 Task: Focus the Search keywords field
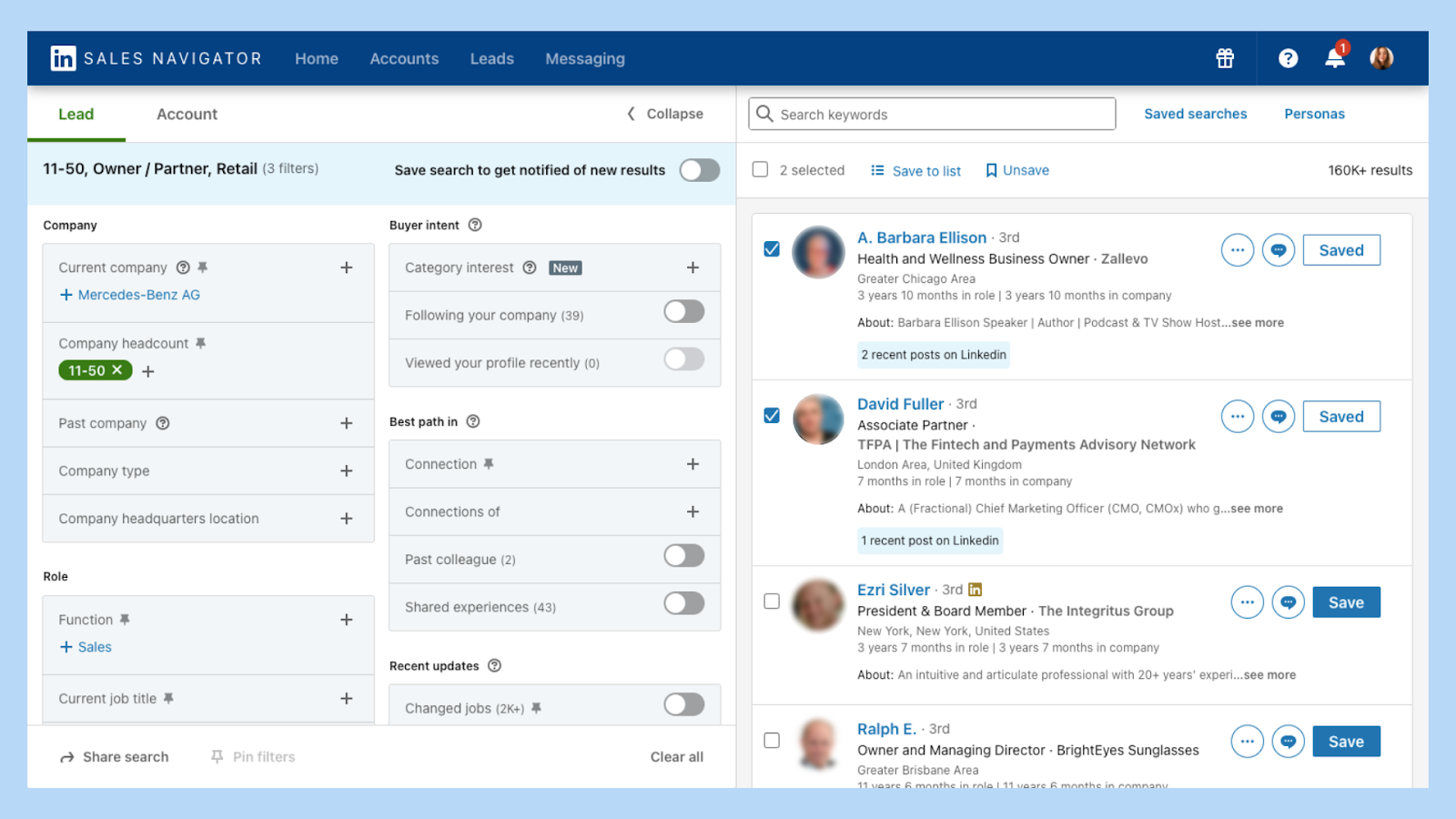(x=932, y=114)
